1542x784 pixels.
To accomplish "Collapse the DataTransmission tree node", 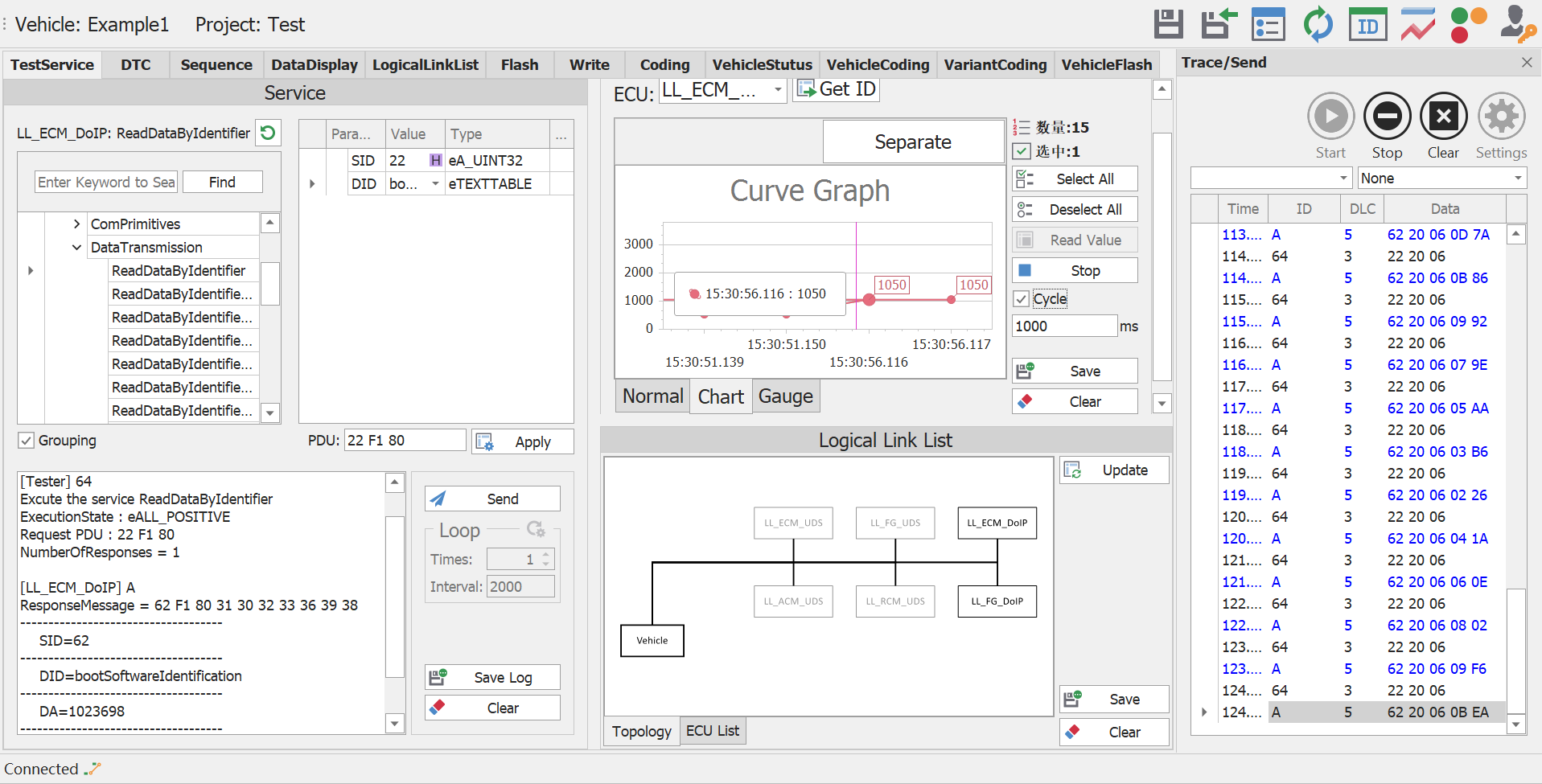I will [x=76, y=247].
